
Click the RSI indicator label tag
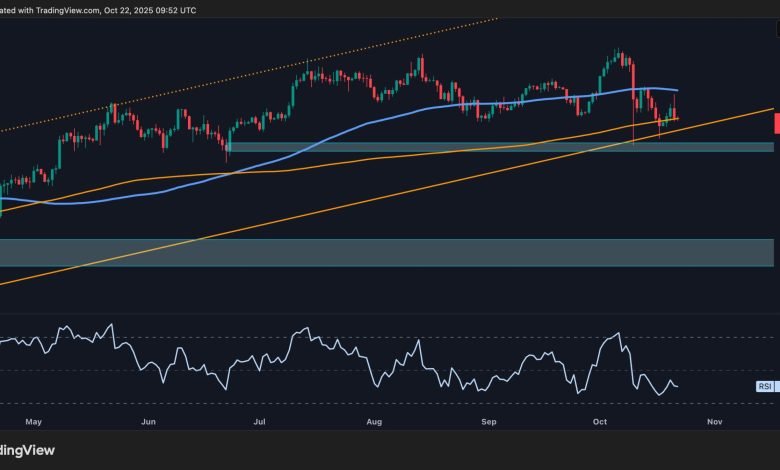[764, 385]
